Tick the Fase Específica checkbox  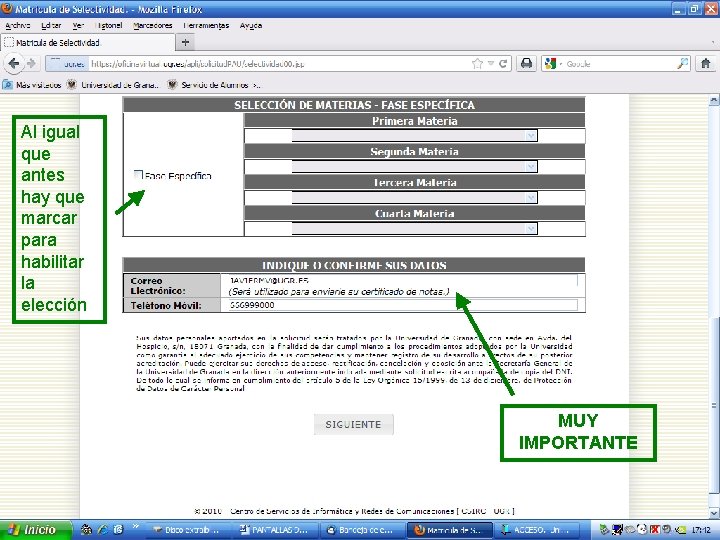(138, 174)
